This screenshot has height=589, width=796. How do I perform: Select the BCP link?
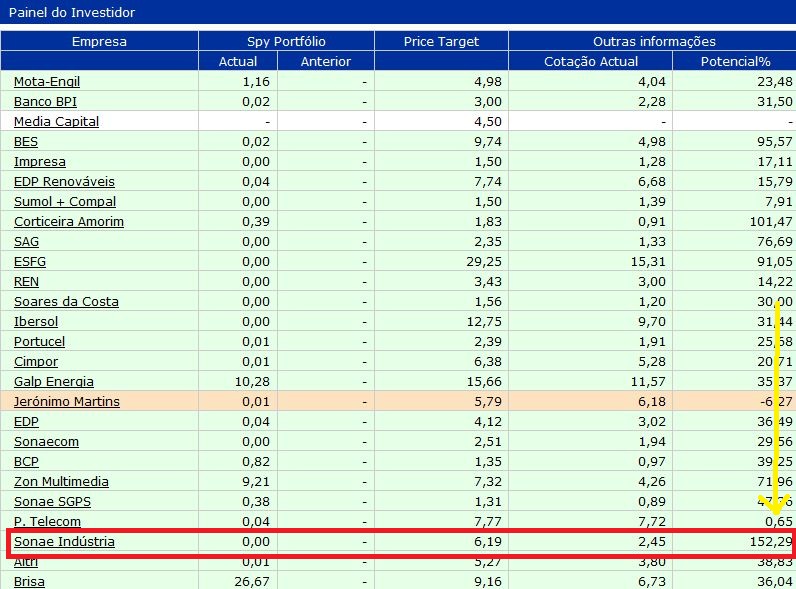[x=26, y=462]
